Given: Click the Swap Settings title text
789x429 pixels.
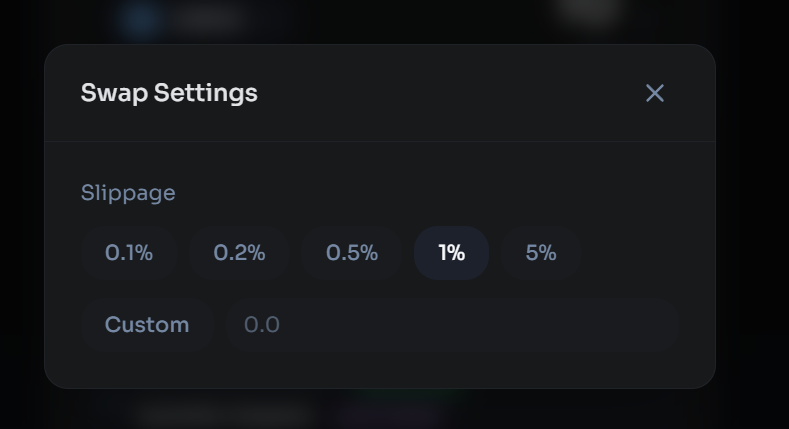Looking at the screenshot, I should 169,93.
